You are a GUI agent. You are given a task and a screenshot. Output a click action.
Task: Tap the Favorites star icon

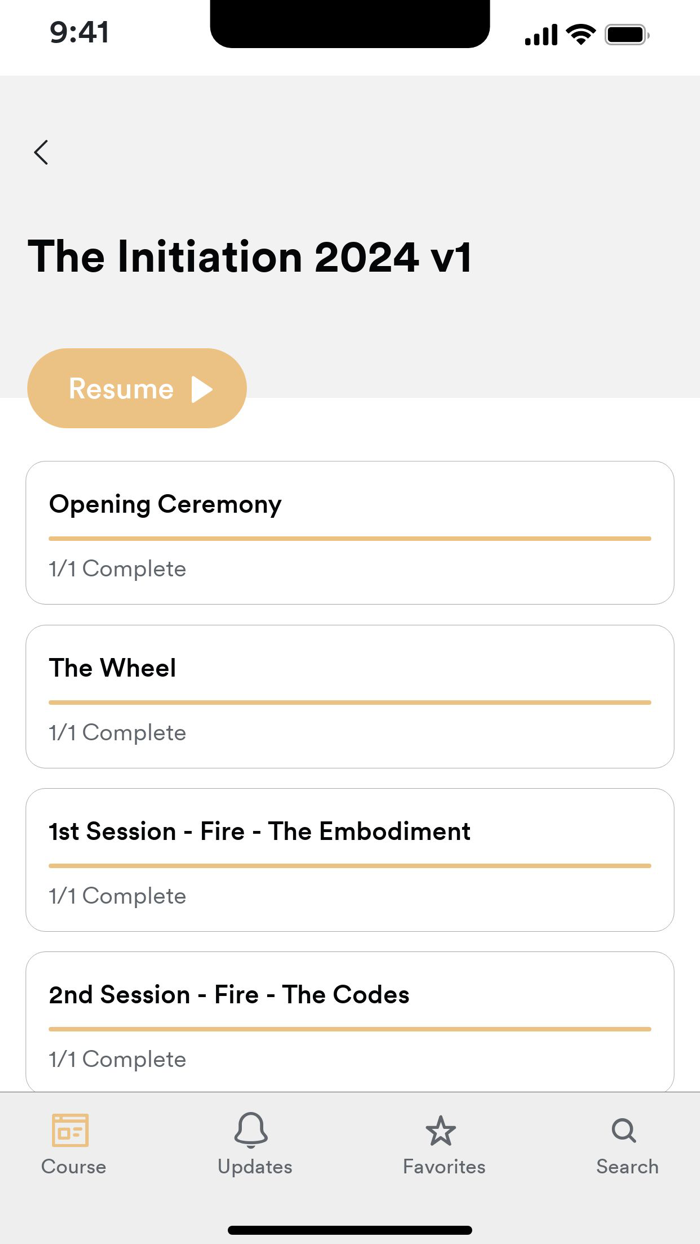coord(440,1131)
